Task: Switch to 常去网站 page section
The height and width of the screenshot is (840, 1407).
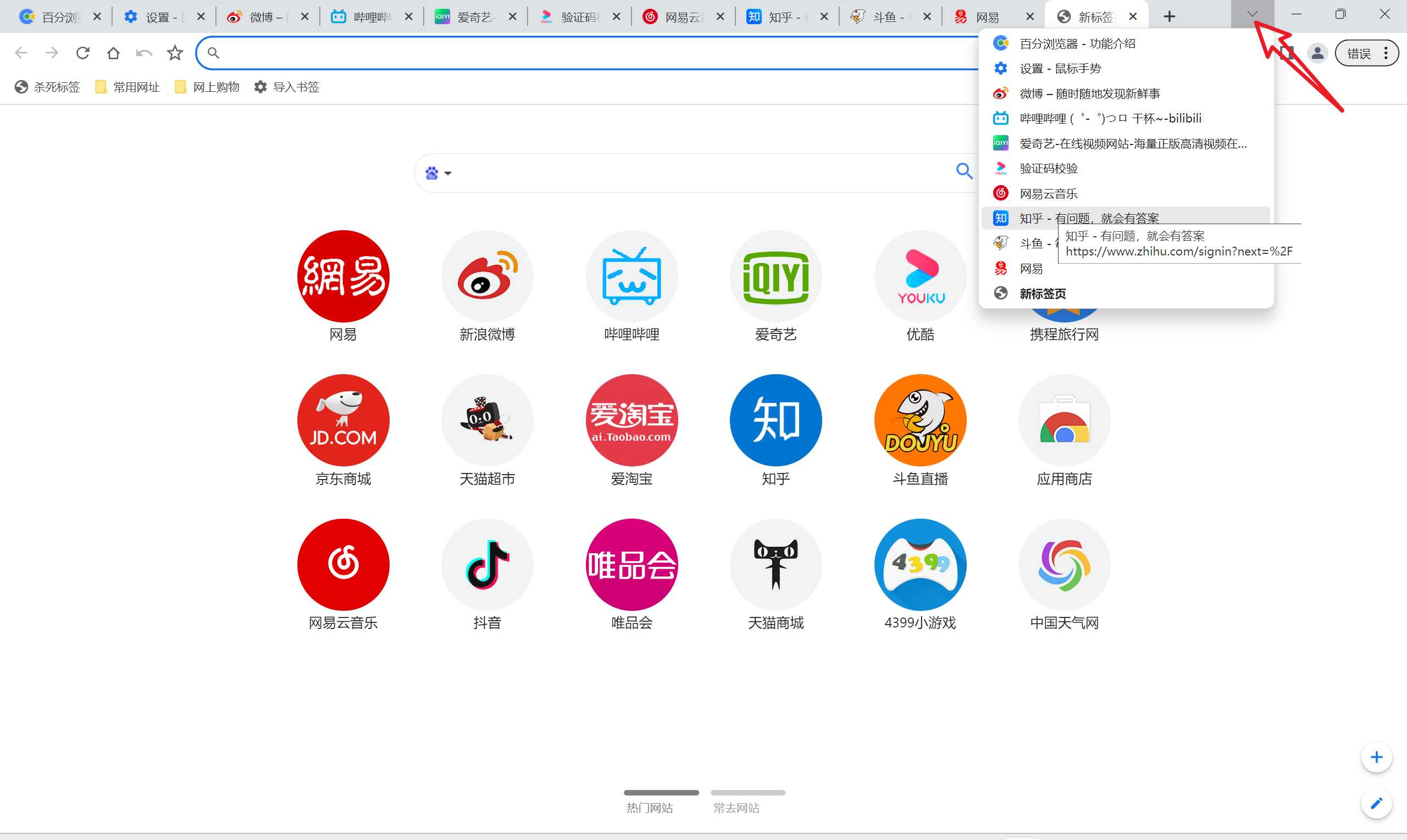Action: 747,802
